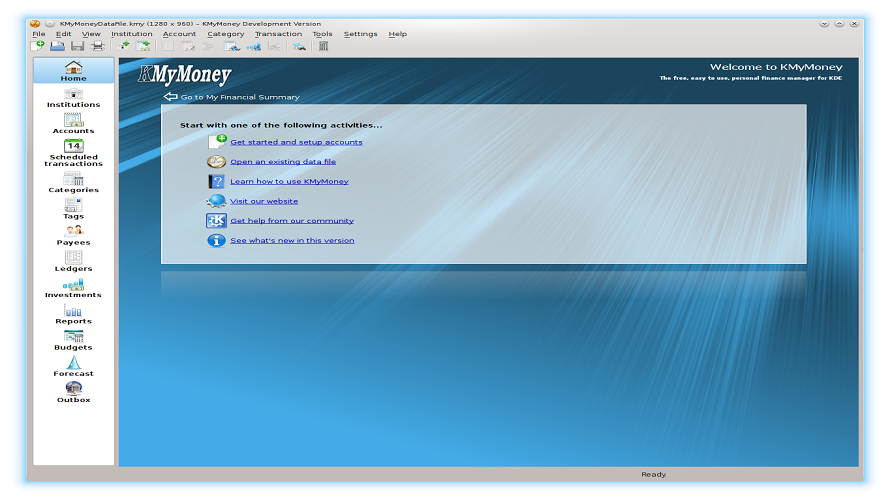890x500 pixels.
Task: Open the Budgets view
Action: [x=73, y=341]
